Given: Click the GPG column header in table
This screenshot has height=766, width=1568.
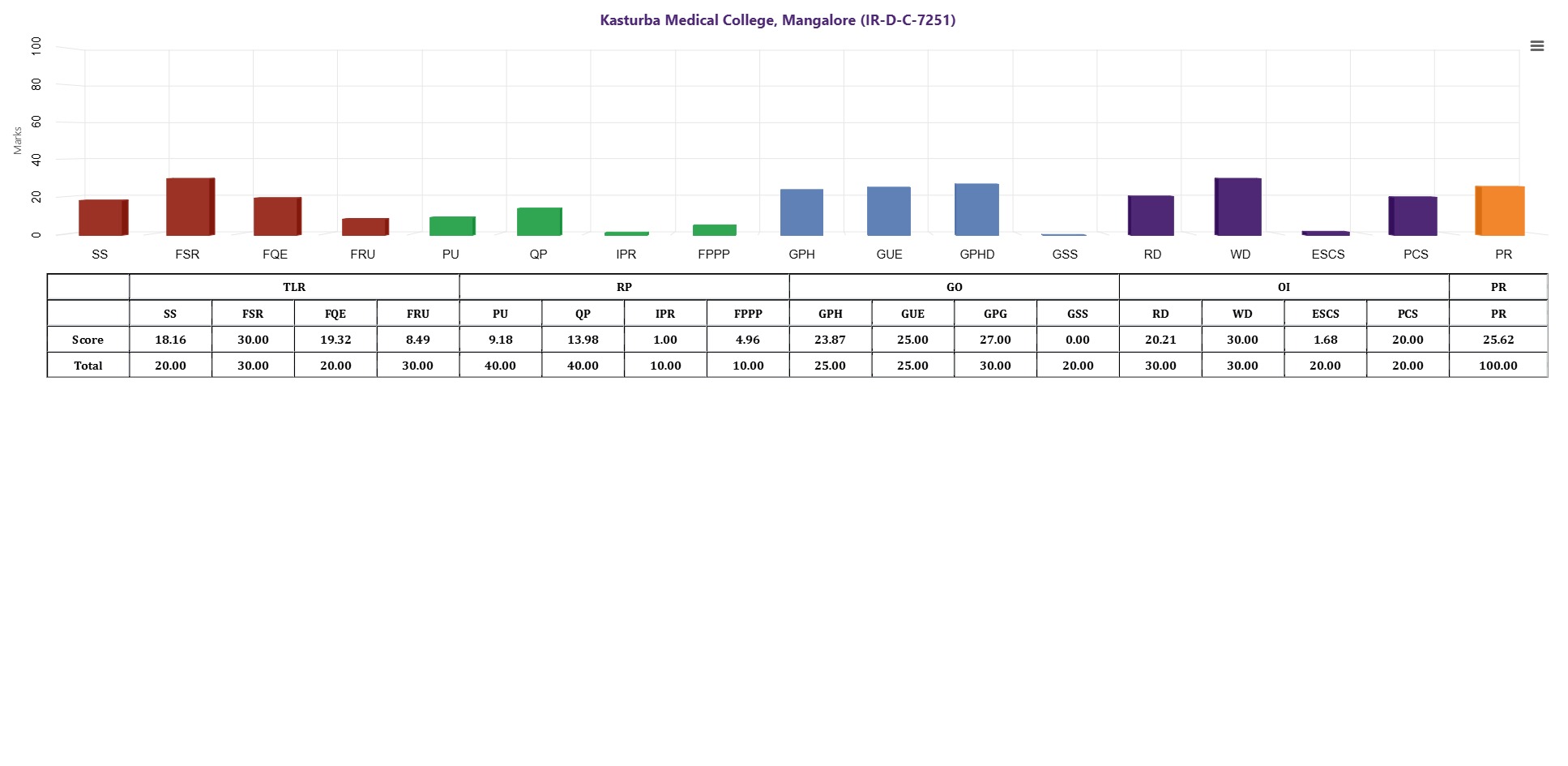Looking at the screenshot, I should (995, 314).
